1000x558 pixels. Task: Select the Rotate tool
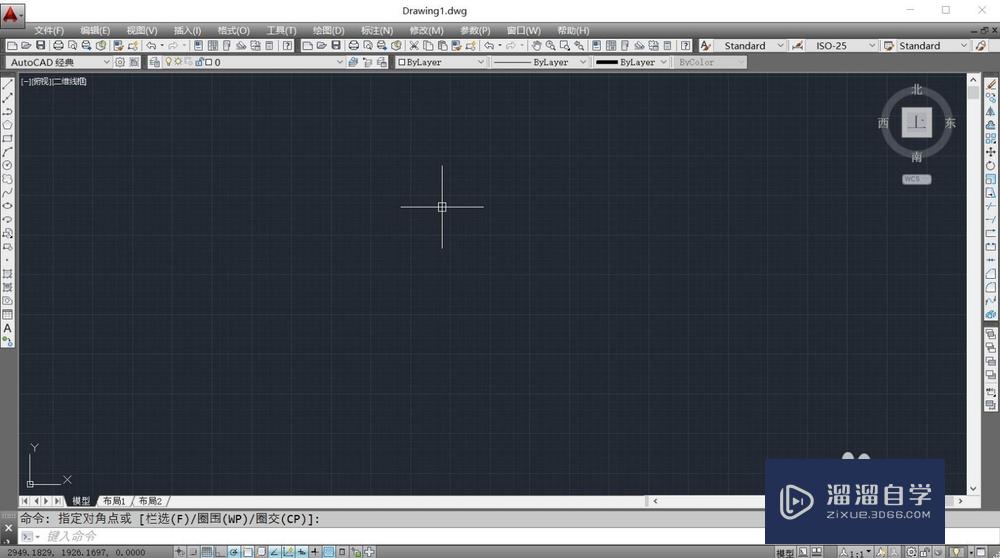coord(990,165)
